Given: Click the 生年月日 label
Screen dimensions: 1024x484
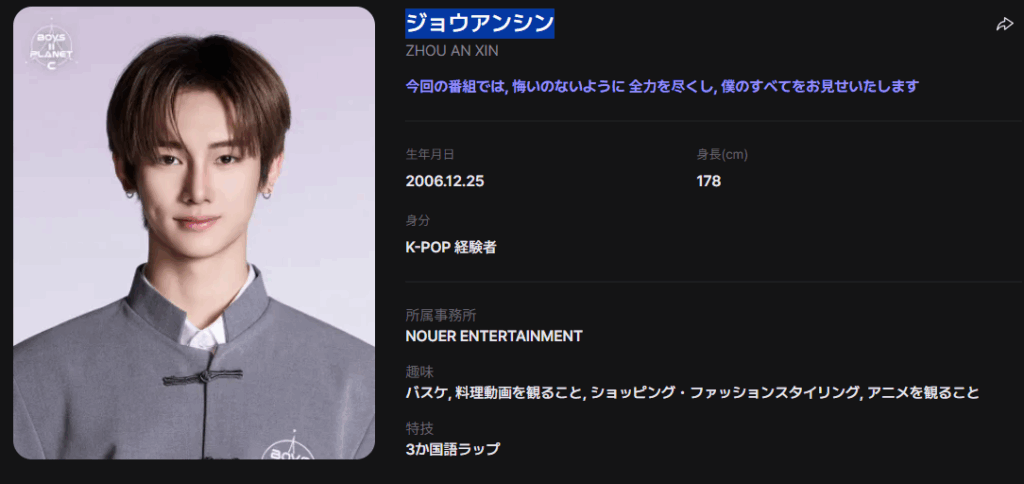Looking at the screenshot, I should (430, 155).
